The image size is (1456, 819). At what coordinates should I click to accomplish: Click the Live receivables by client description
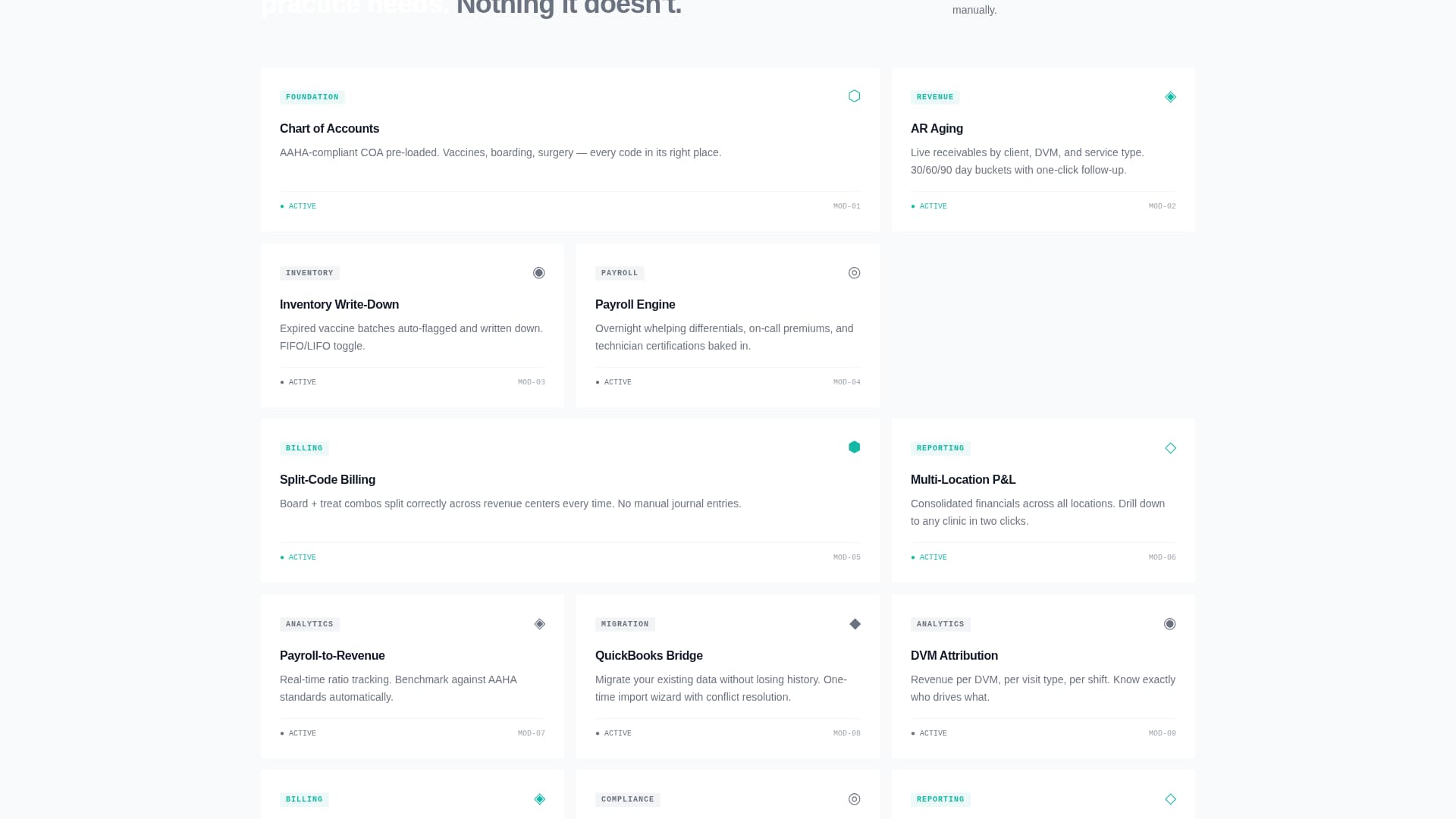[1028, 162]
